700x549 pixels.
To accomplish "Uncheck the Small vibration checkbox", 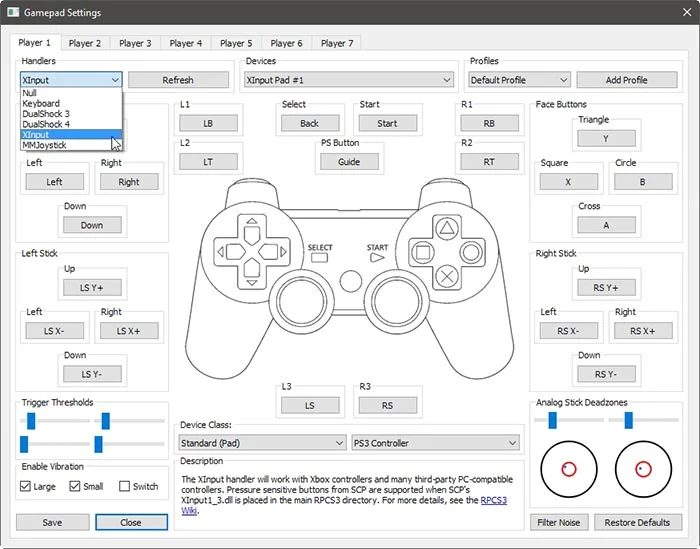I will [x=75, y=486].
